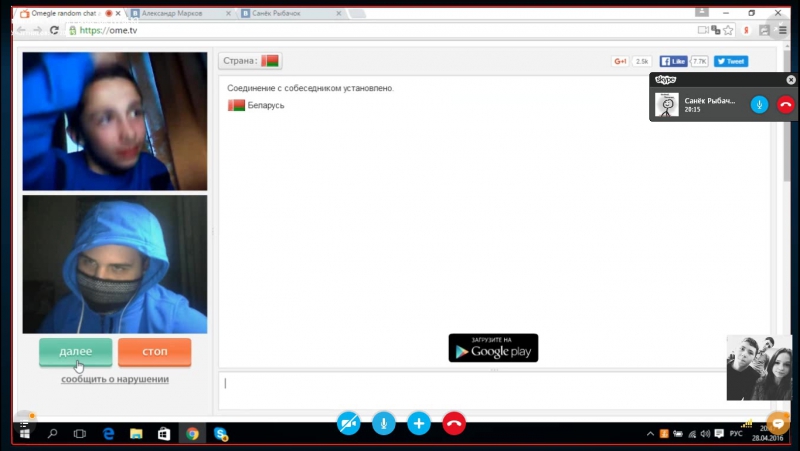Click the Facebook Like button
The height and width of the screenshot is (451, 800).
(x=673, y=61)
